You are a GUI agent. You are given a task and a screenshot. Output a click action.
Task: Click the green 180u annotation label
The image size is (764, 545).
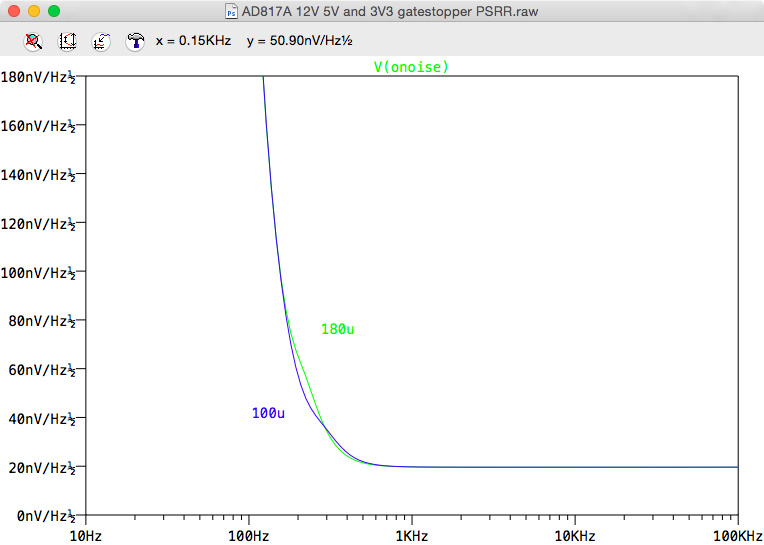pos(337,330)
